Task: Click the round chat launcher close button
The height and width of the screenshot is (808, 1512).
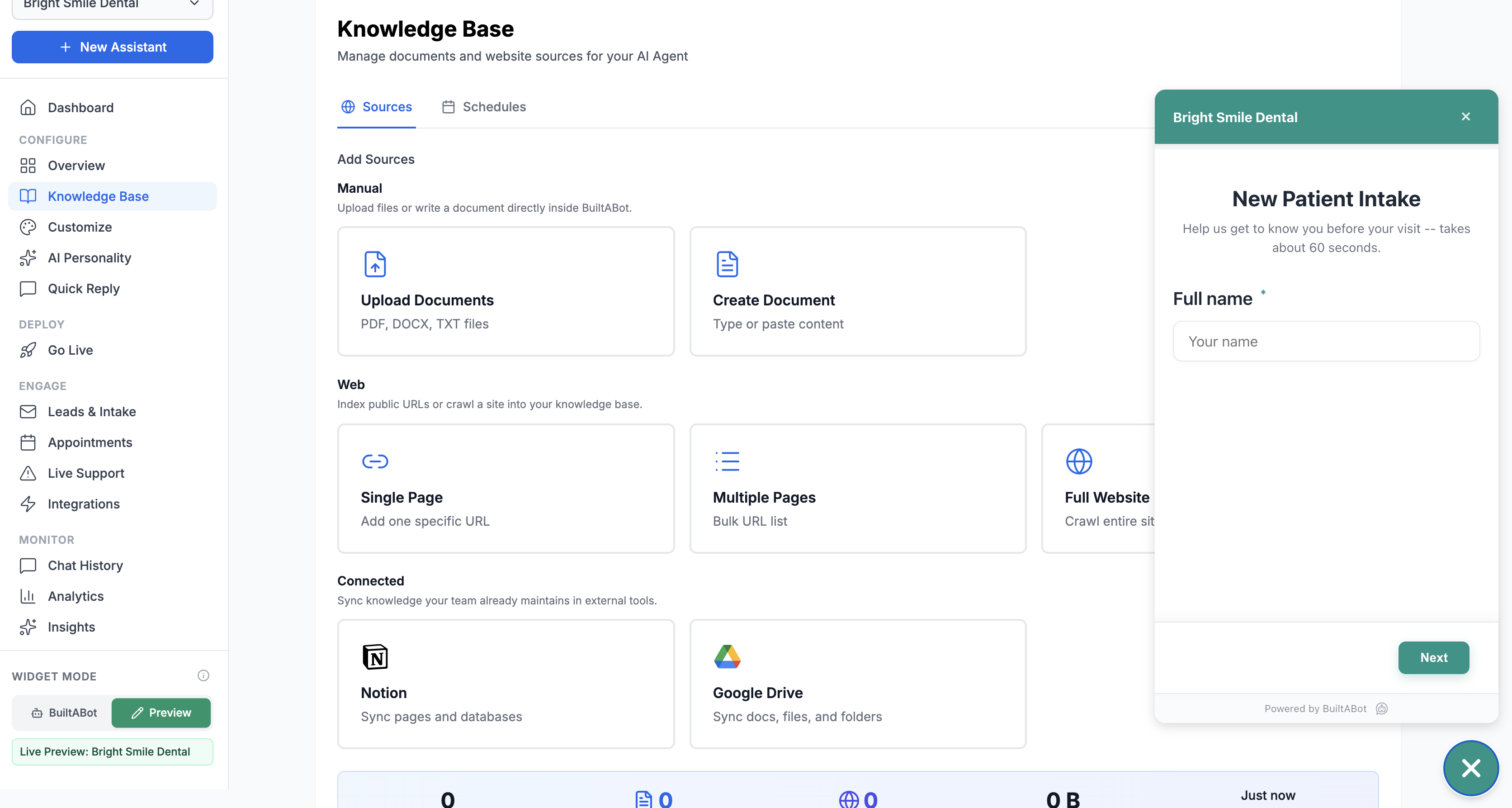Action: (1470, 768)
